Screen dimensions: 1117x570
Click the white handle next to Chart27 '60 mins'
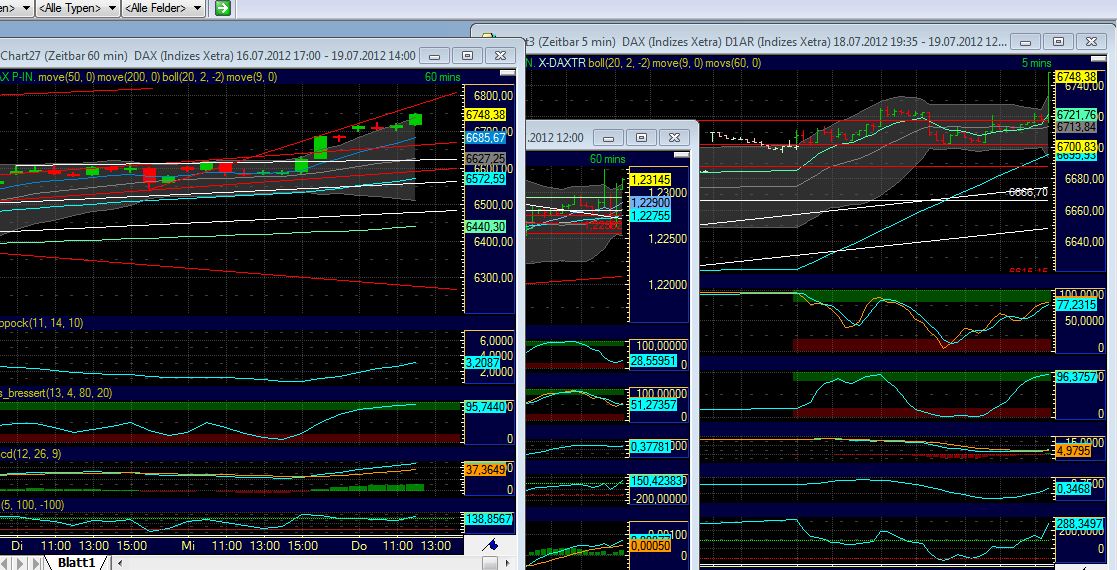tap(506, 73)
